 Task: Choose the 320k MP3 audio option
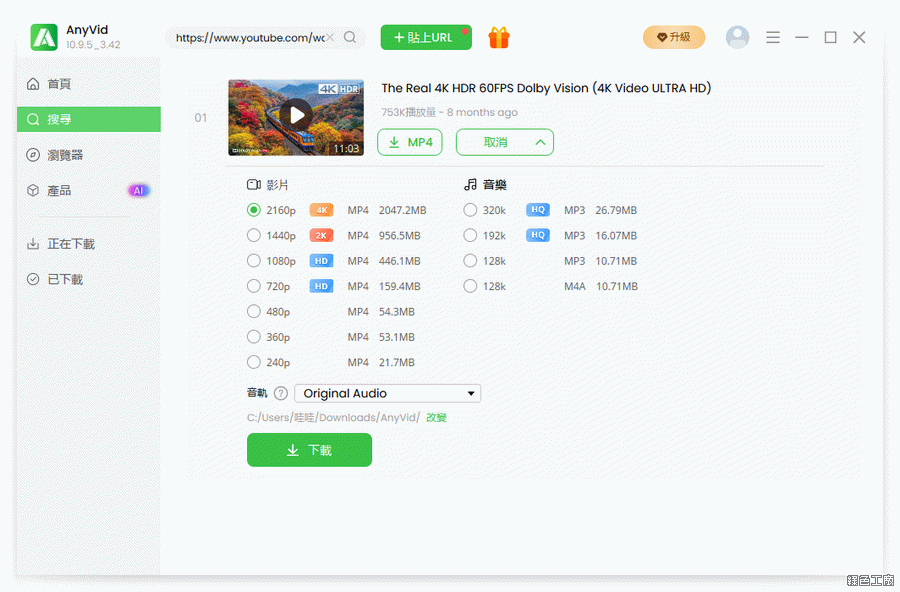471,211
